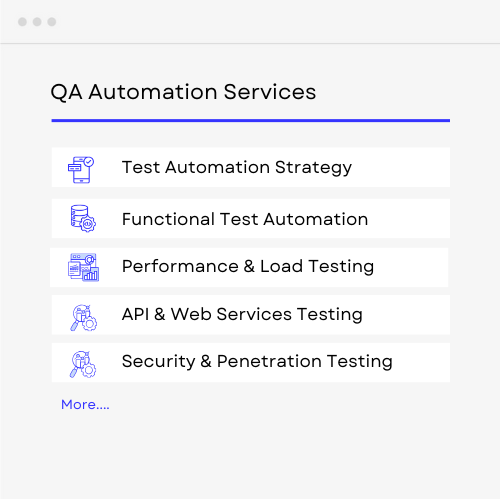Screen dimensions: 500x500
Task: Click the mobile phone Test Automation Strategy icon
Action: (x=81, y=170)
